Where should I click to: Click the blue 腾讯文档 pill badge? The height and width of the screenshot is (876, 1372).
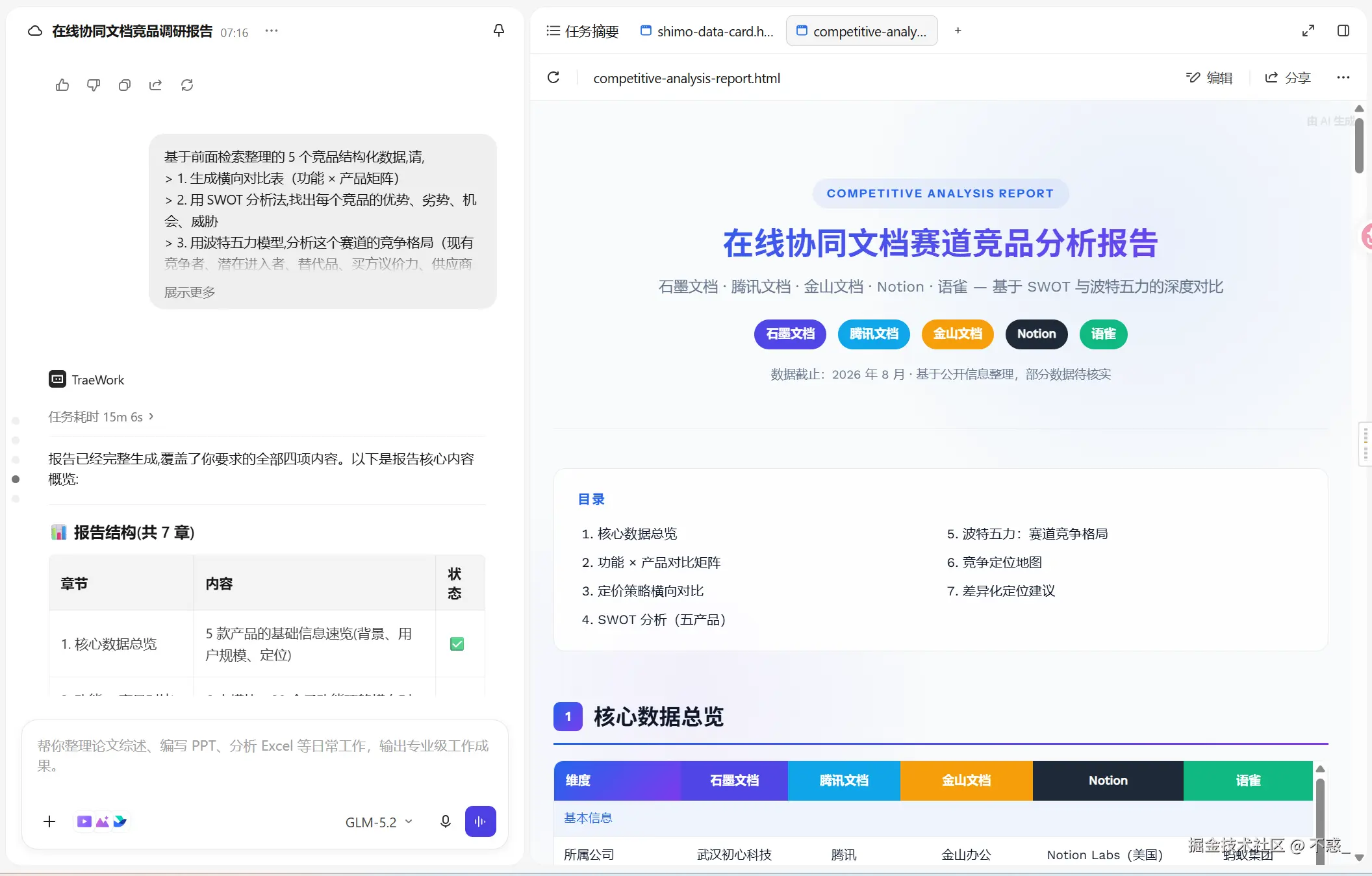874,334
